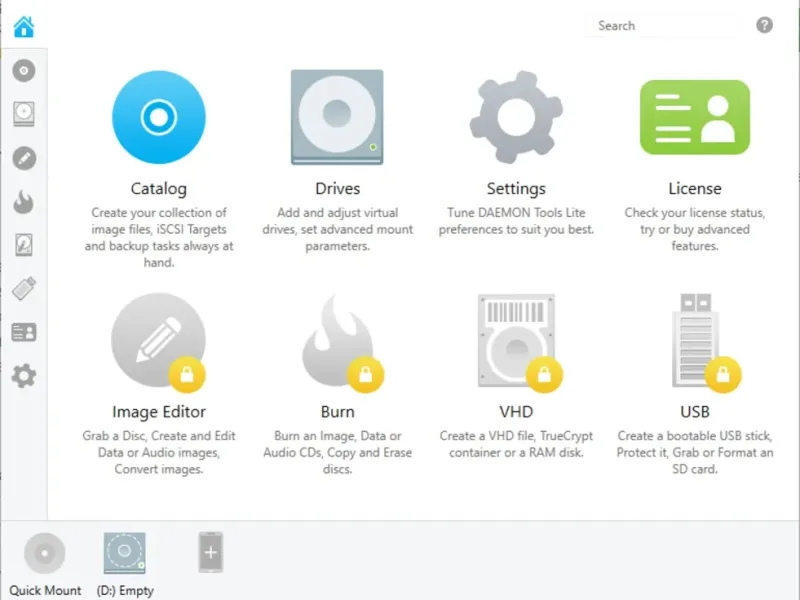
Task: Click "Check your license status" description
Action: click(x=695, y=229)
